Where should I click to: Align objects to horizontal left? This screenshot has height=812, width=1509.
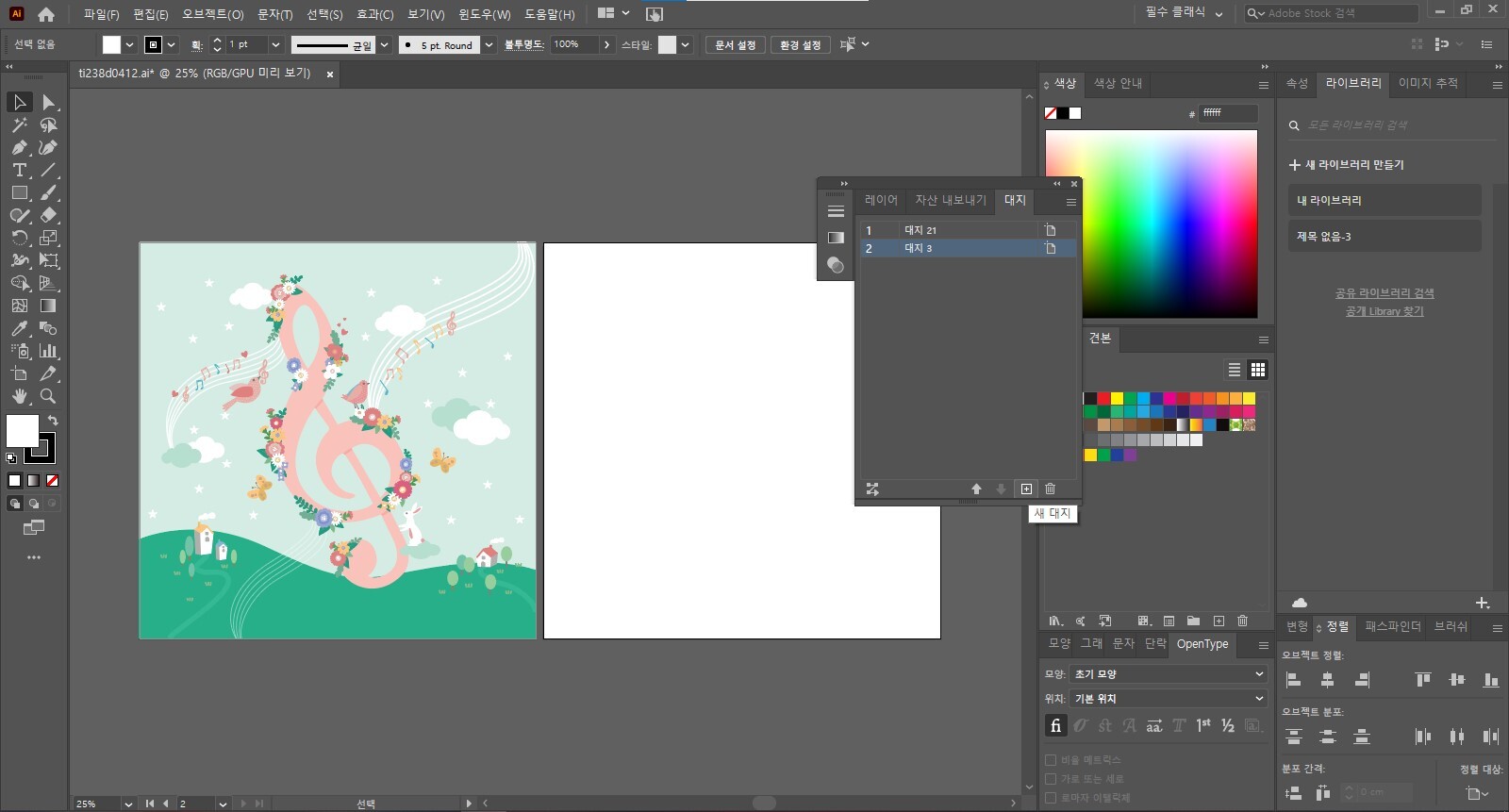pos(1294,680)
